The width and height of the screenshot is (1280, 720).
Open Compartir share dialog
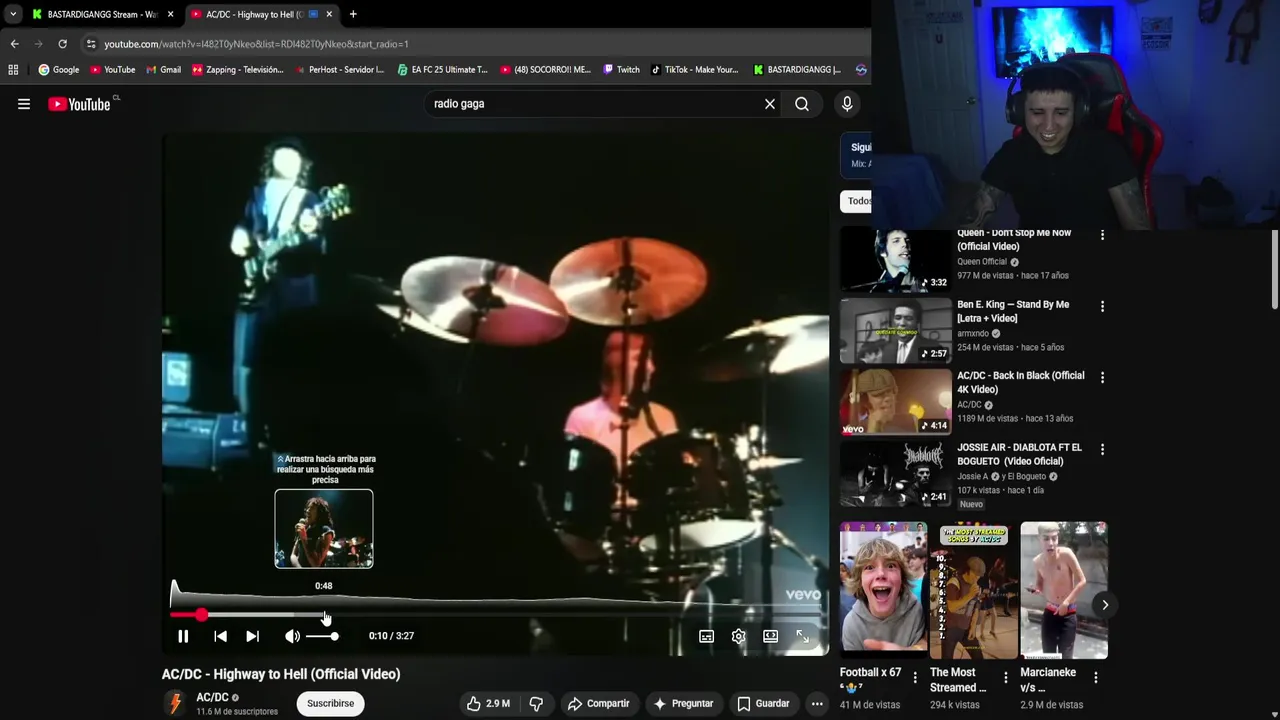pyautogui.click(x=597, y=704)
